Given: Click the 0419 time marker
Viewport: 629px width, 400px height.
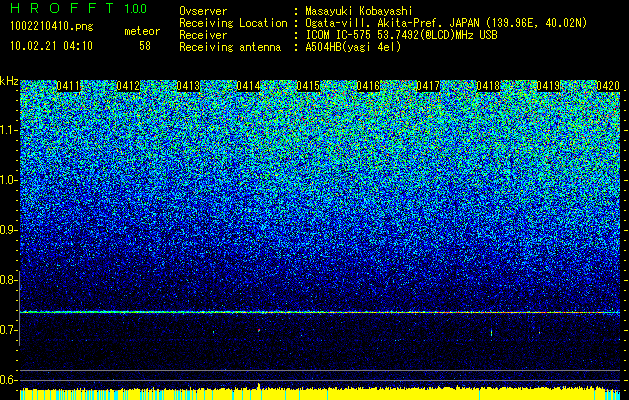Looking at the screenshot, I should click(548, 86).
